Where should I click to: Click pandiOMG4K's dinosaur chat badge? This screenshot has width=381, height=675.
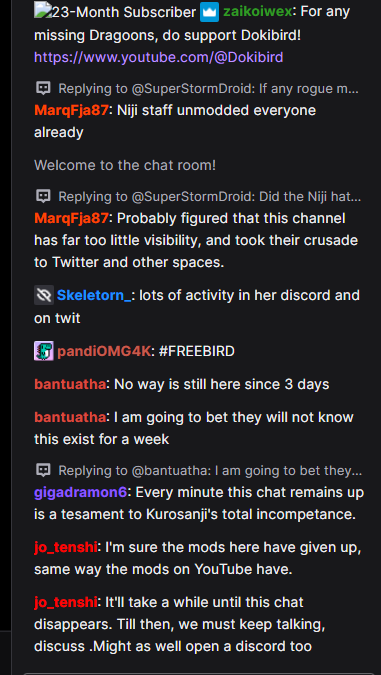click(44, 351)
